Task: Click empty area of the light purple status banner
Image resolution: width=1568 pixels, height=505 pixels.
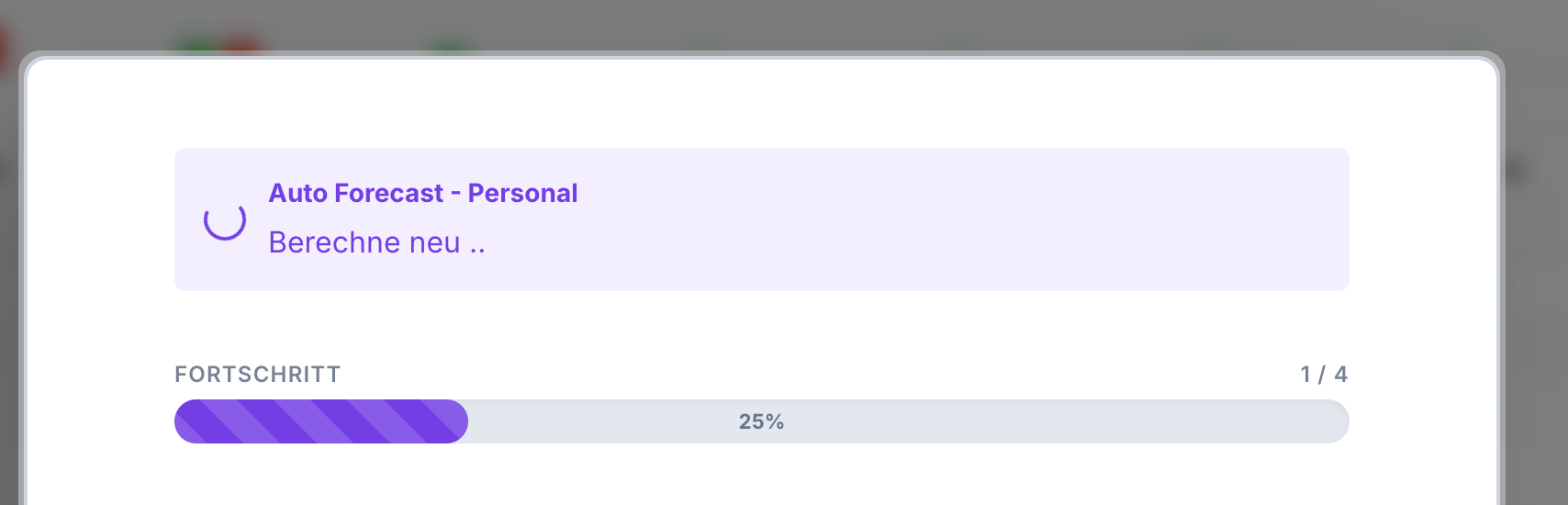Action: 918,220
